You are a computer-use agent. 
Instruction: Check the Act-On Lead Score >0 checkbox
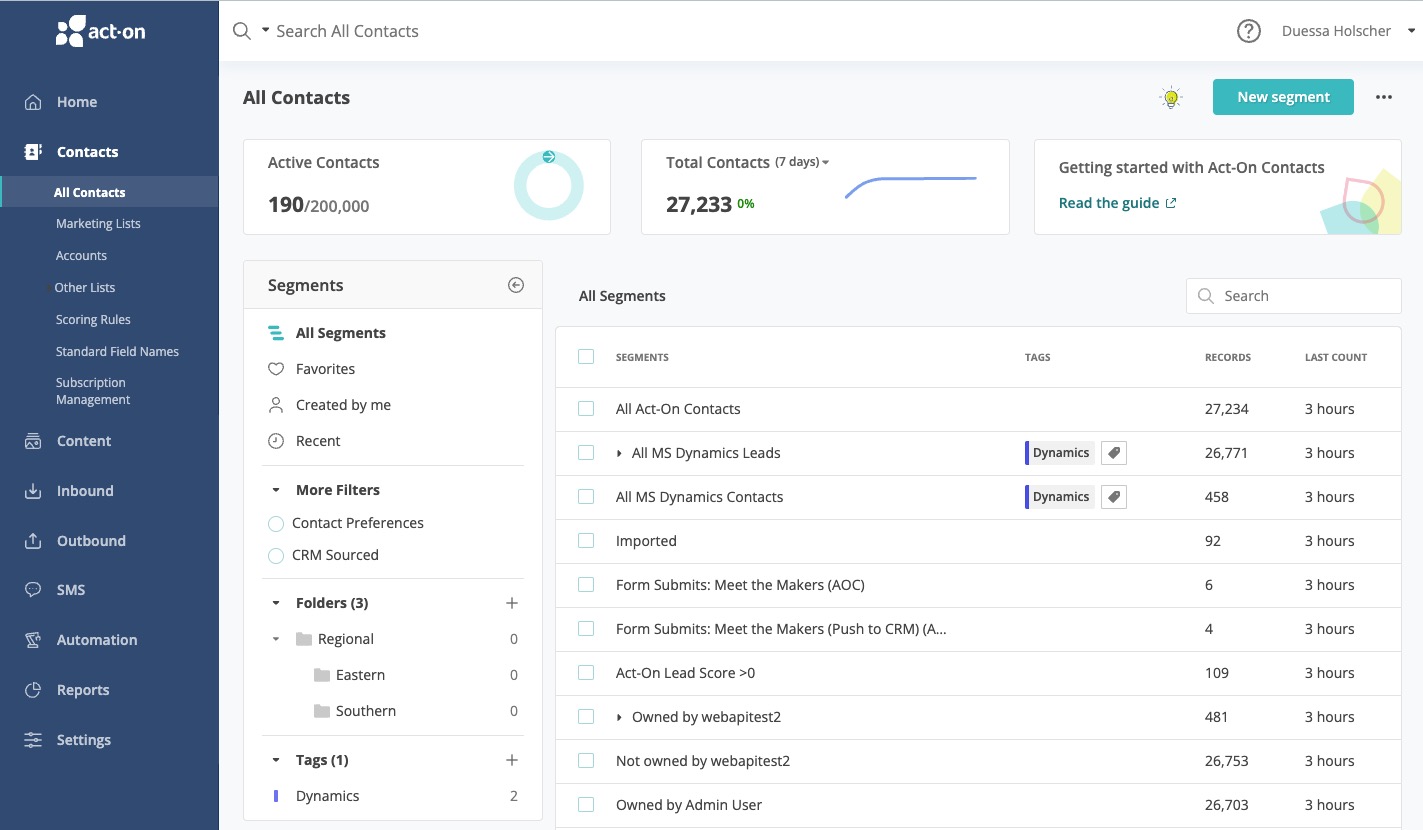tap(586, 673)
